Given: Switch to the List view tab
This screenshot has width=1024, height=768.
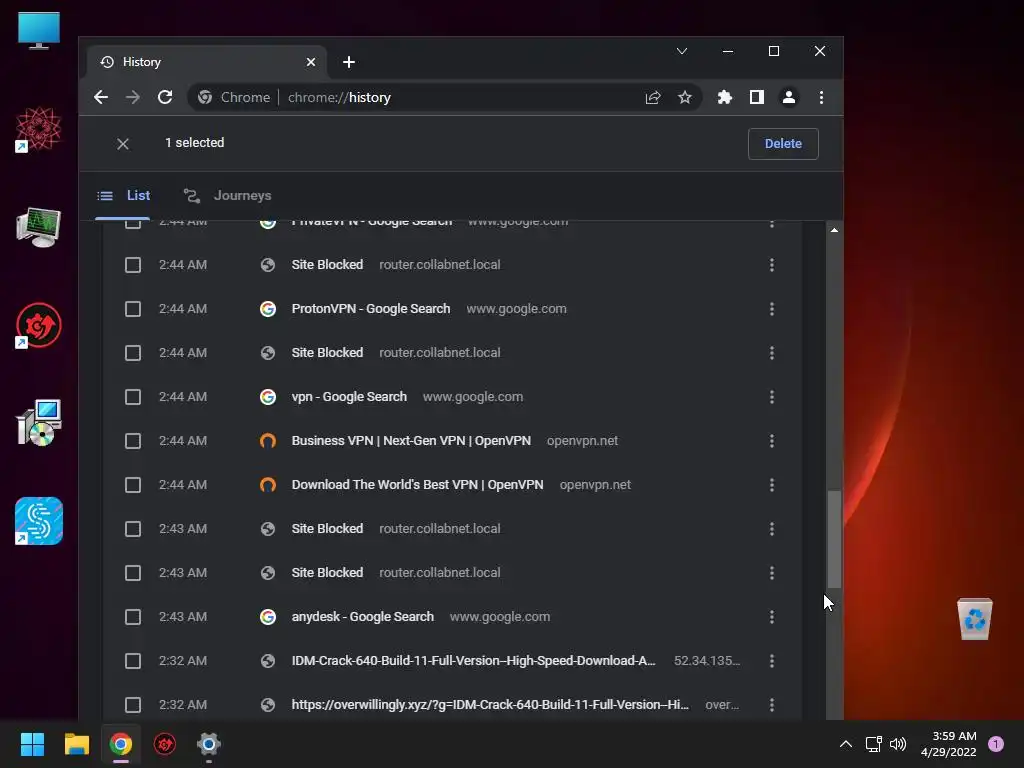Looking at the screenshot, I should point(123,195).
